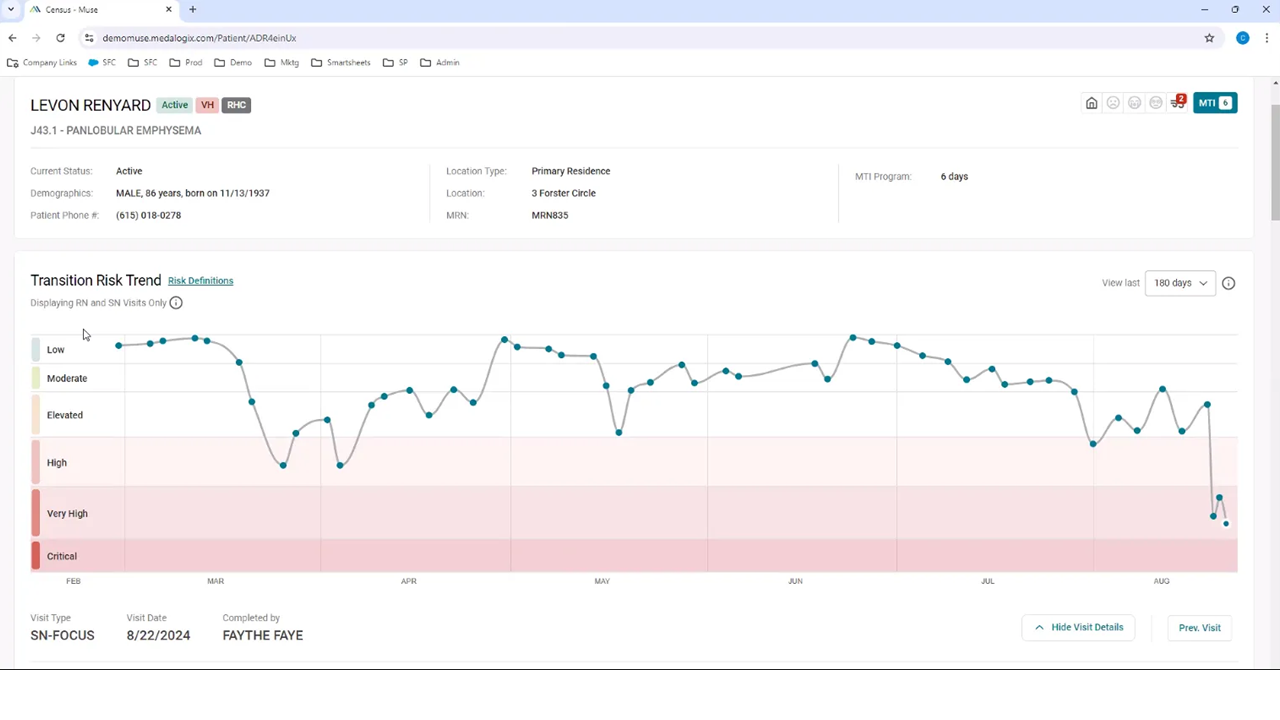Open a new browser tab
Viewport: 1280px width, 720px height.
click(193, 10)
